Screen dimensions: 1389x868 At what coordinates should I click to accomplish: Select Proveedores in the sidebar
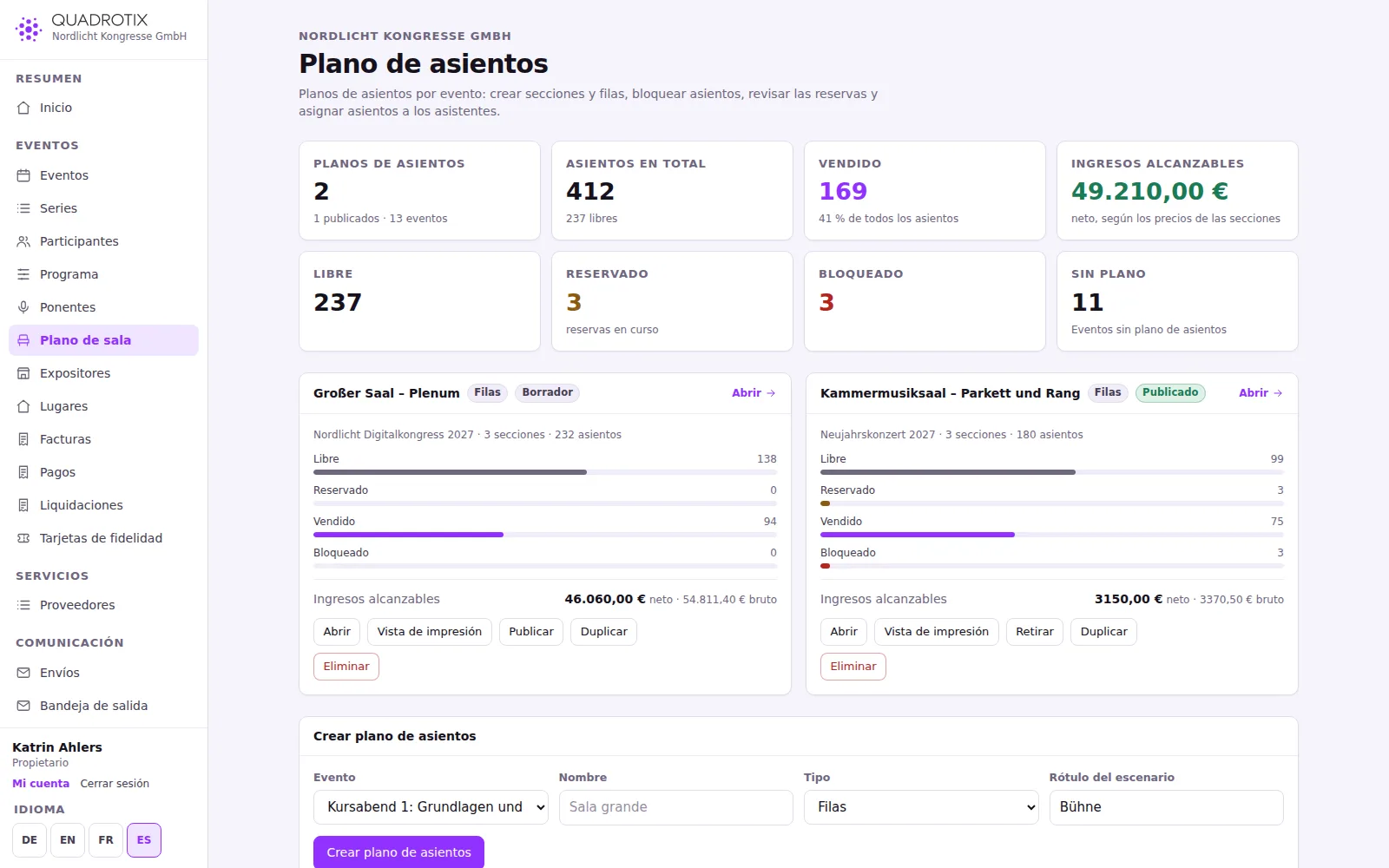pyautogui.click(x=103, y=605)
